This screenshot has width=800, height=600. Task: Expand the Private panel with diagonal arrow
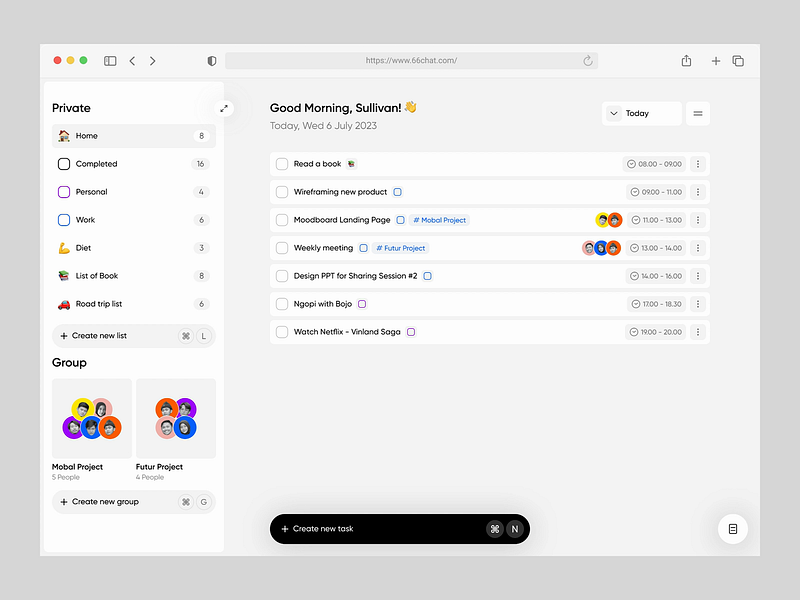[224, 107]
